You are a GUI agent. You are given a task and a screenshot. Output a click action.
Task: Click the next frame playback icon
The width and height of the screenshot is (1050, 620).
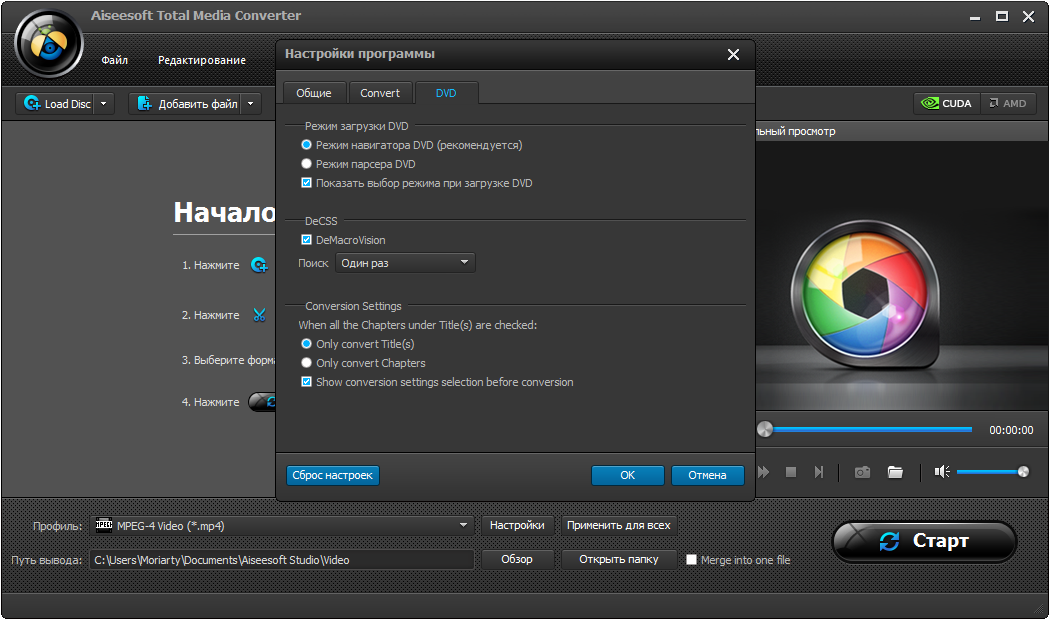coord(819,472)
